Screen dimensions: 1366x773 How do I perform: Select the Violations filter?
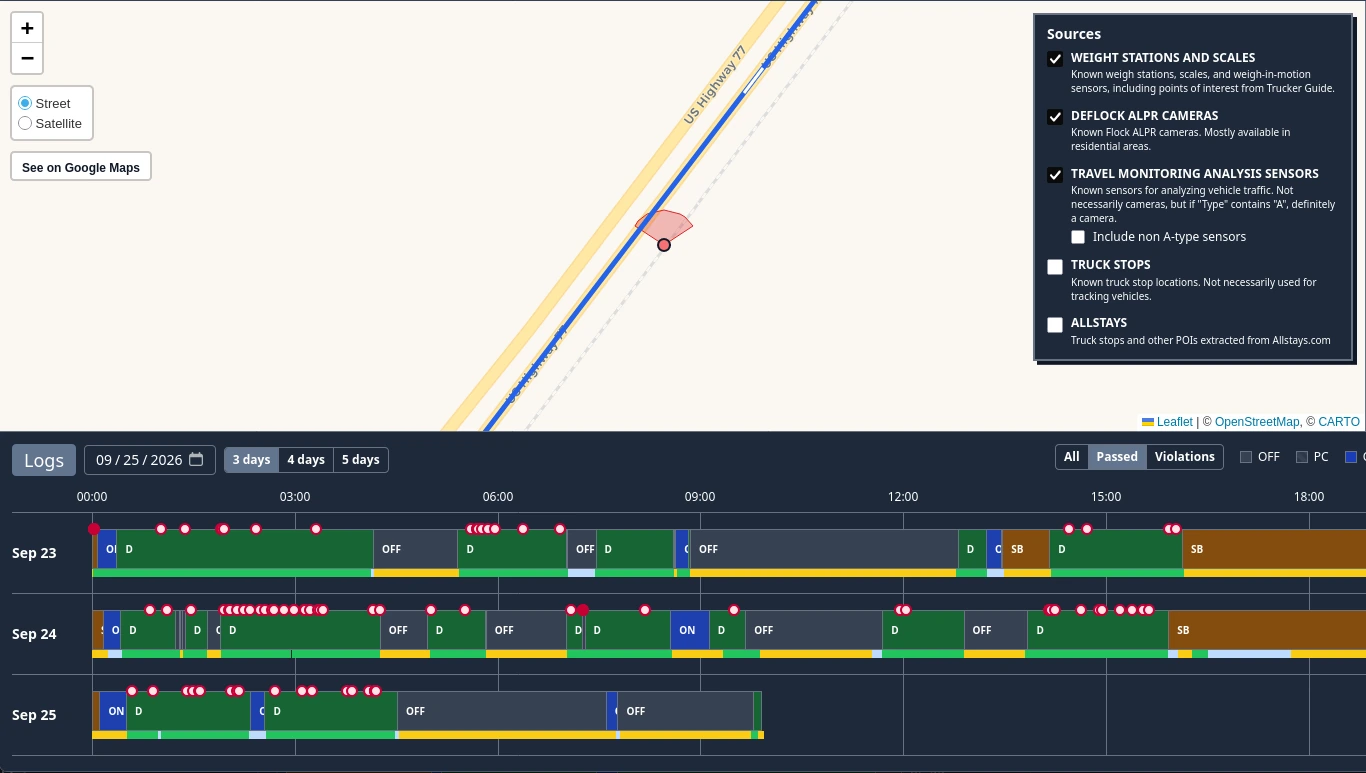[x=1185, y=457]
